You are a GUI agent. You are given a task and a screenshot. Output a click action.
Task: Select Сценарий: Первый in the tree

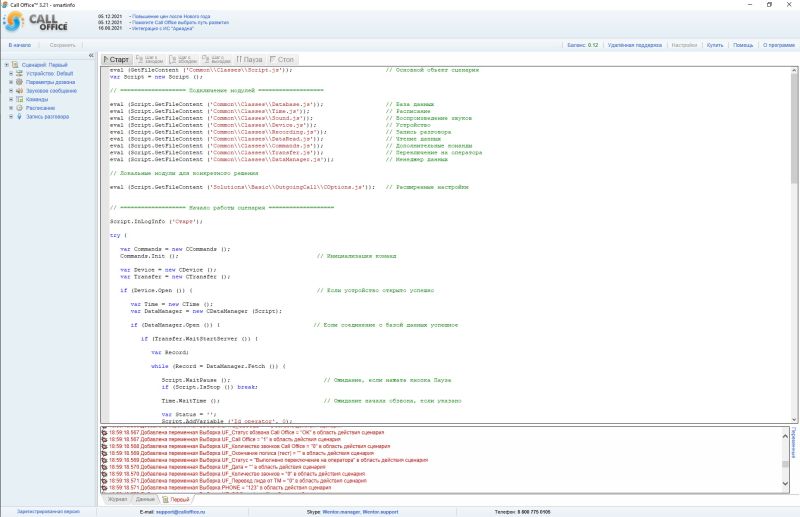coord(44,65)
